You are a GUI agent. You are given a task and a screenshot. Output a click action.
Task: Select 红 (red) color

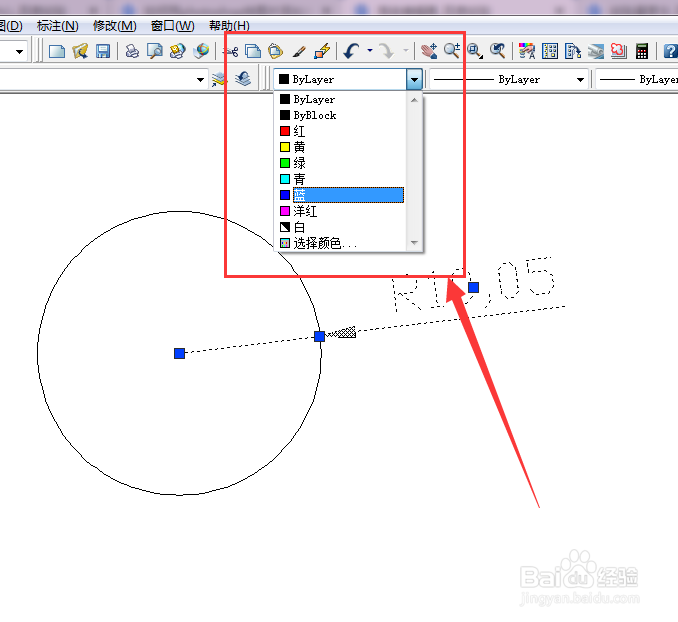[x=342, y=131]
